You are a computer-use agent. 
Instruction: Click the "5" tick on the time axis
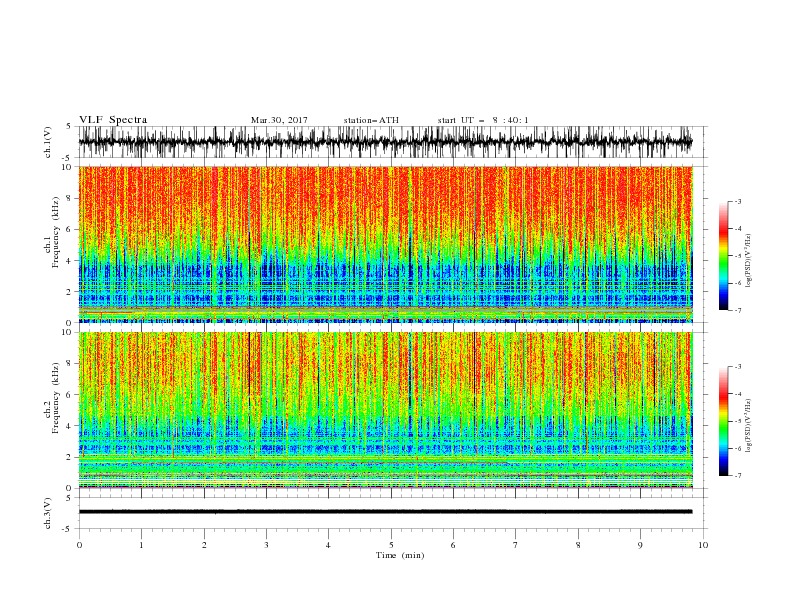pyautogui.click(x=391, y=545)
